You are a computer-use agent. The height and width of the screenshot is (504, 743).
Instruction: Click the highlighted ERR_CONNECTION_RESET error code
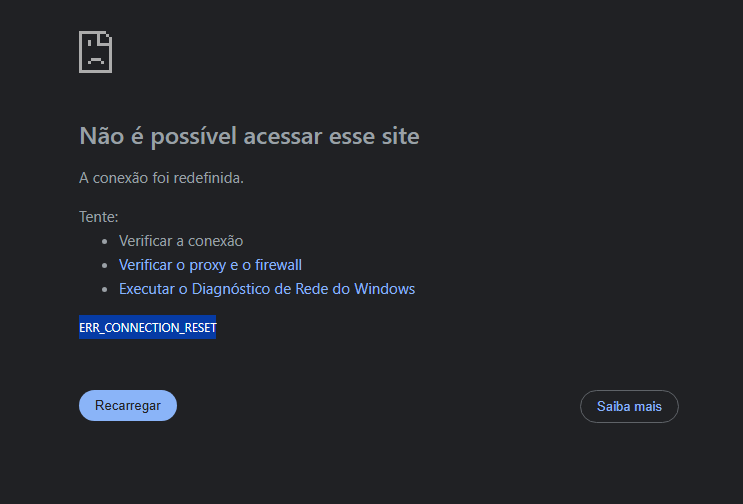click(x=148, y=327)
